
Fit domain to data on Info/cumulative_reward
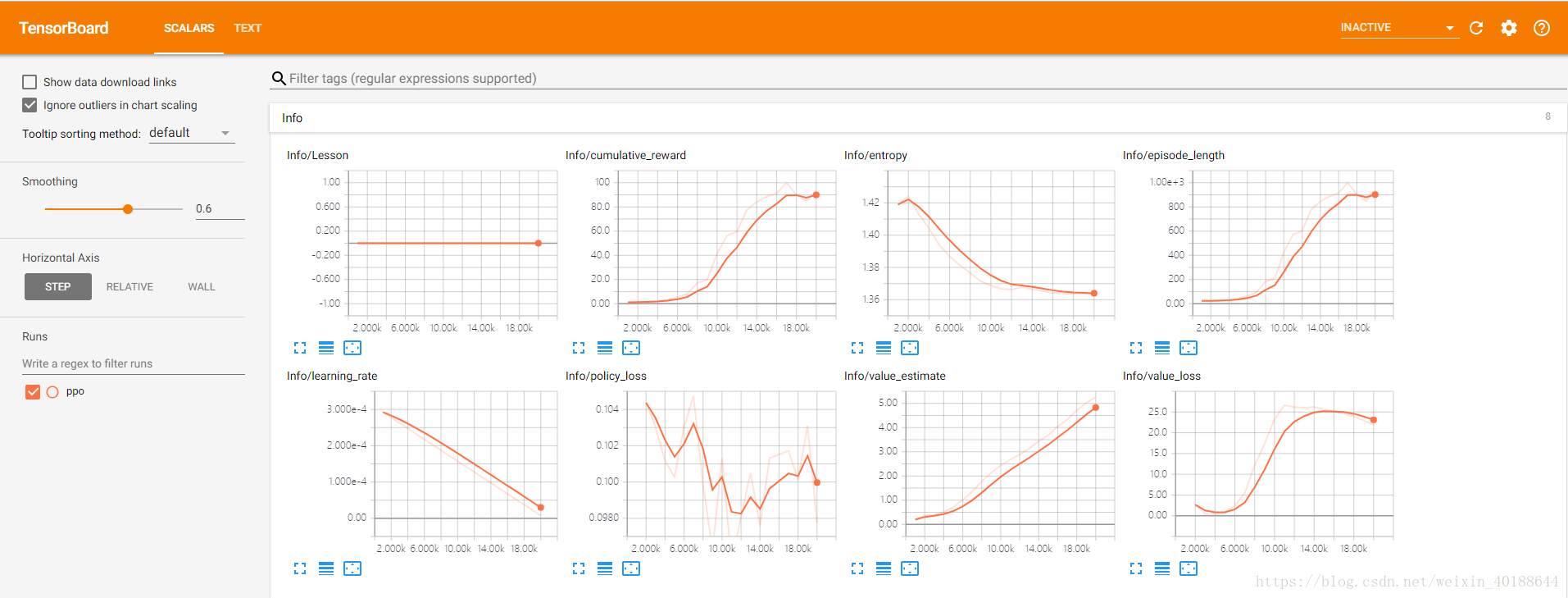point(631,348)
